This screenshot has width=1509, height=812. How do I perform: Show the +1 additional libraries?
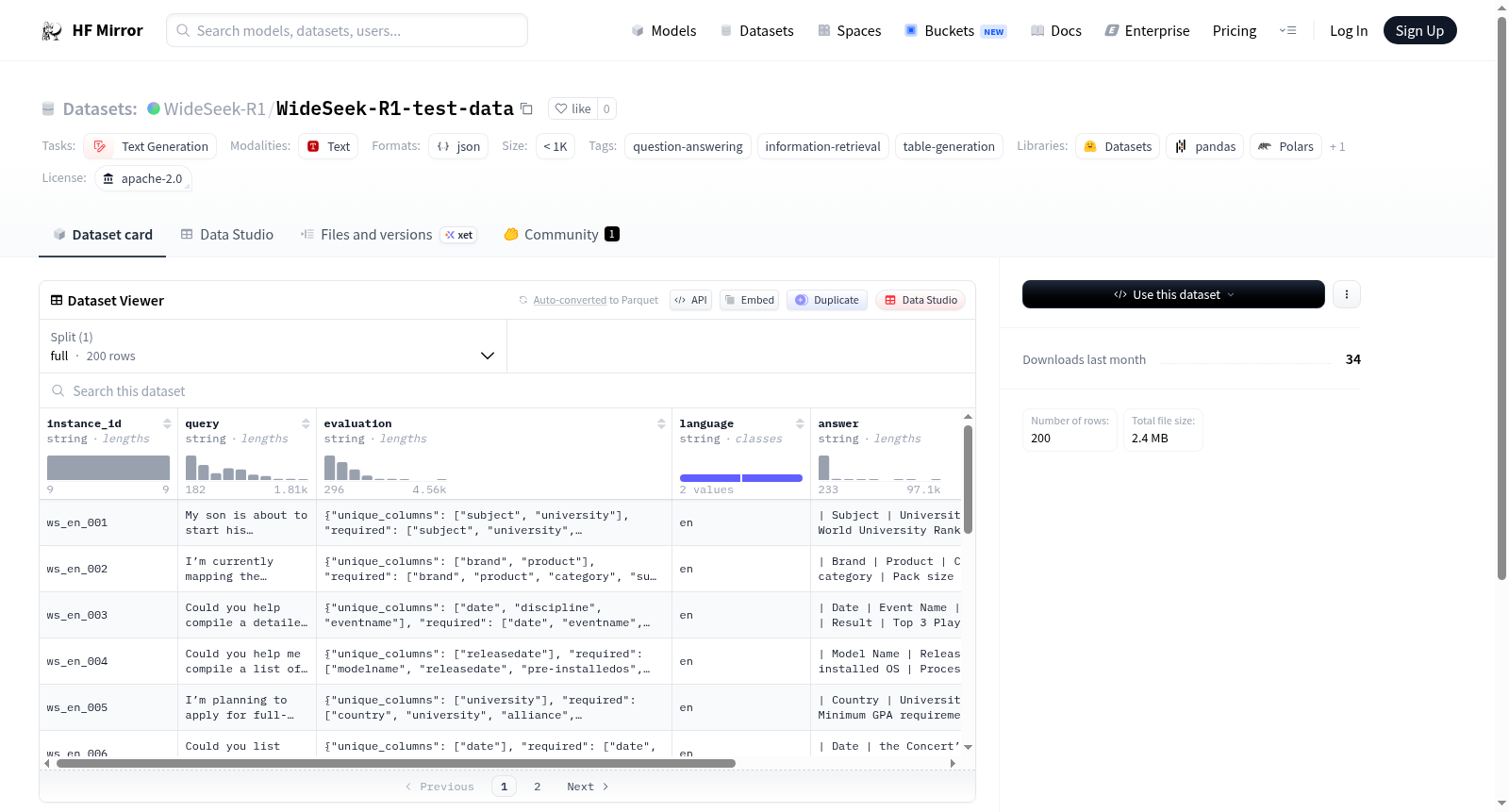point(1337,146)
